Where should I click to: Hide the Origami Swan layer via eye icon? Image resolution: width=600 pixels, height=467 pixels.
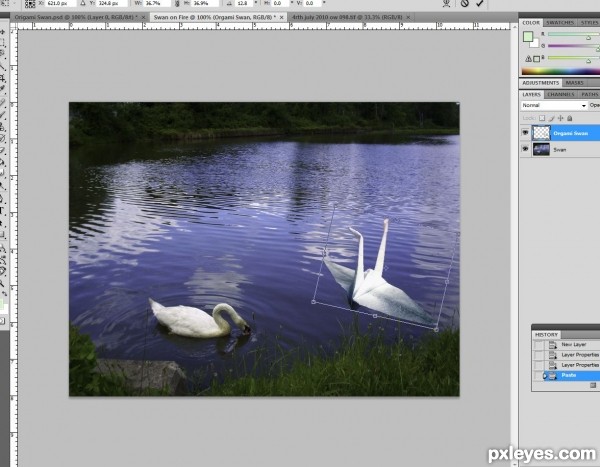pyautogui.click(x=525, y=132)
